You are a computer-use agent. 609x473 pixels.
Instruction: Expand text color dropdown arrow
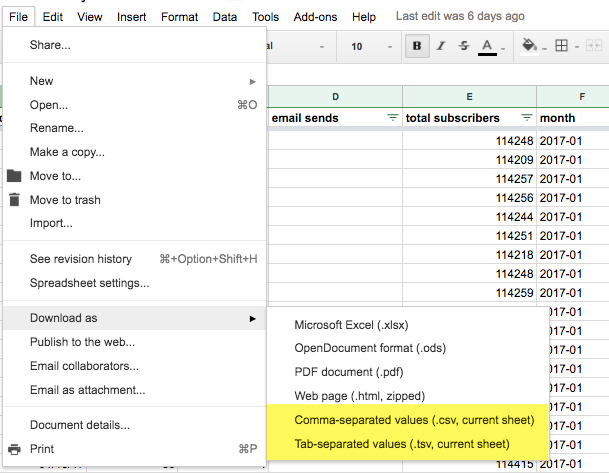tap(503, 49)
